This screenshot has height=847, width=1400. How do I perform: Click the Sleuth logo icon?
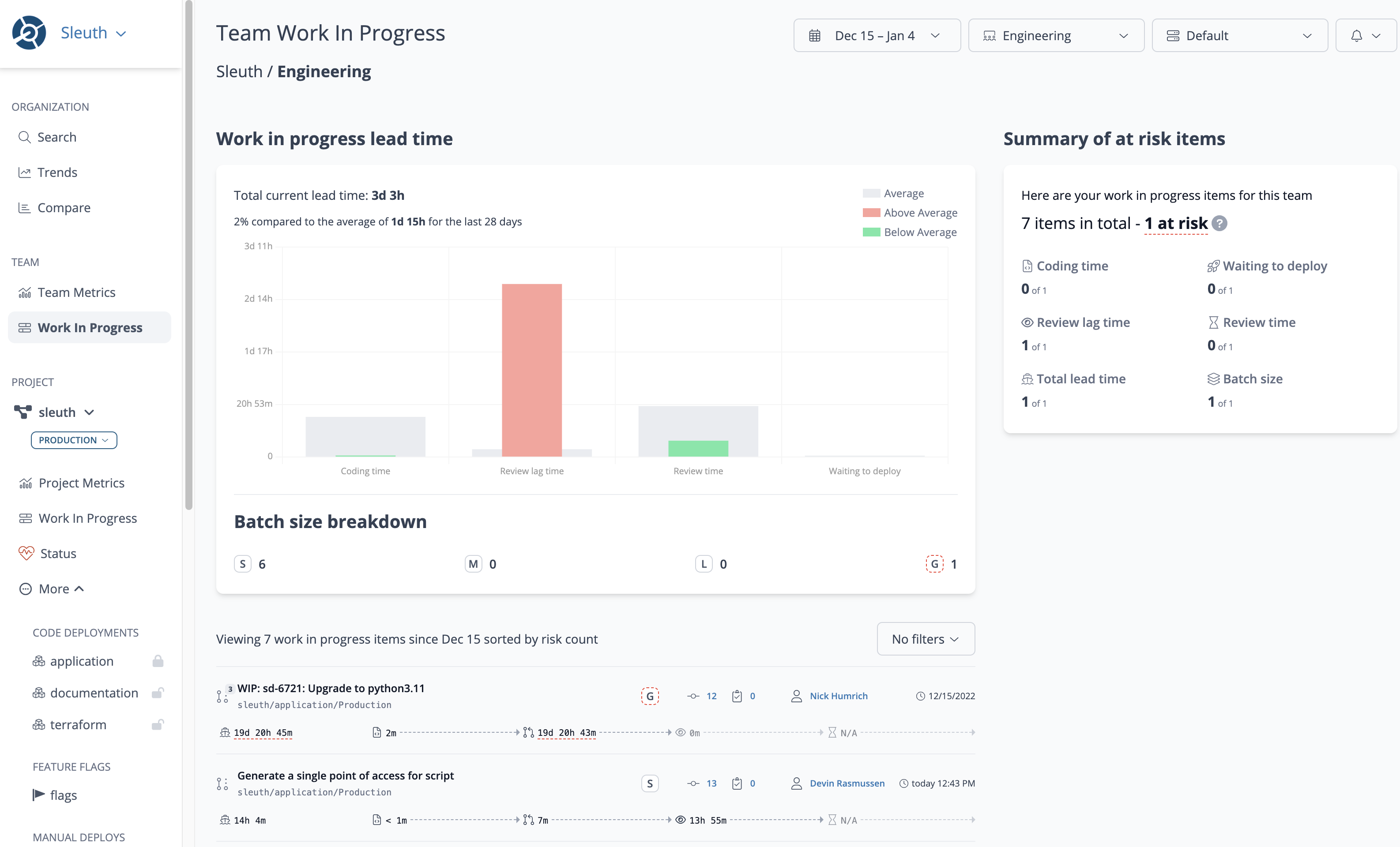click(29, 33)
